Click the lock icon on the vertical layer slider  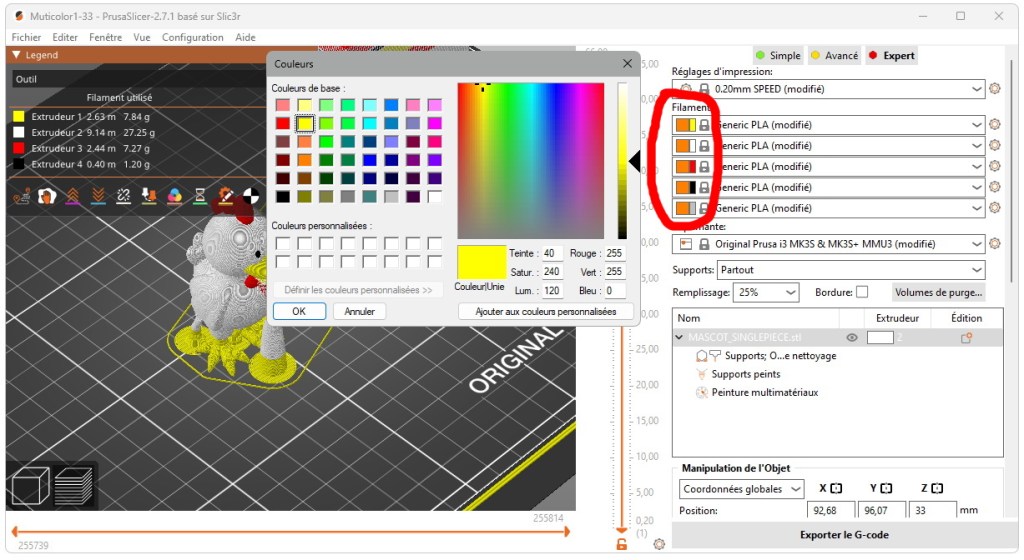[622, 544]
